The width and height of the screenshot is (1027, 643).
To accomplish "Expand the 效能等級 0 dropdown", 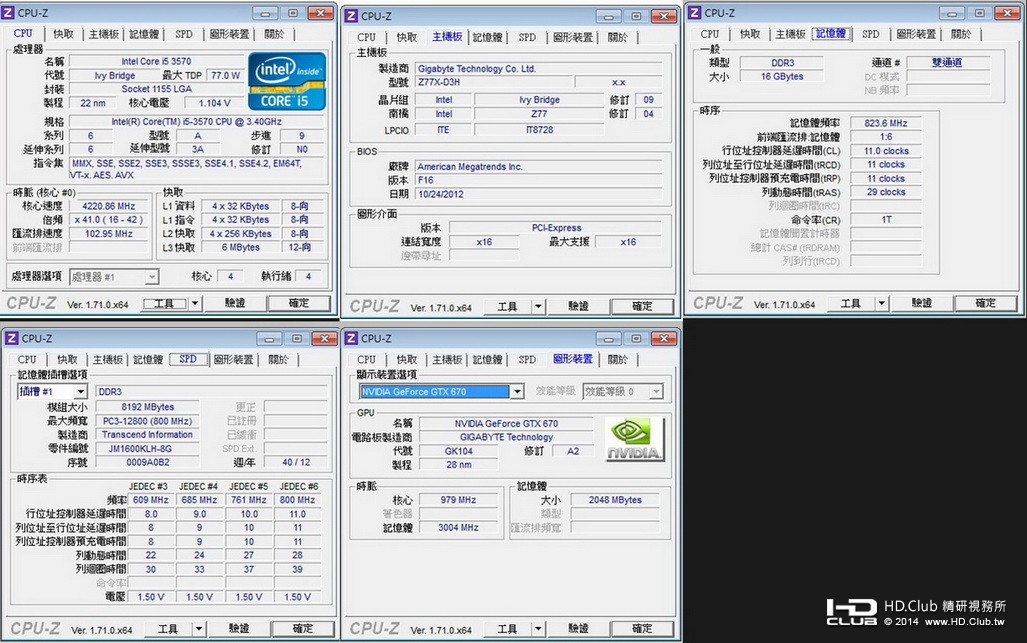I will pos(656,392).
